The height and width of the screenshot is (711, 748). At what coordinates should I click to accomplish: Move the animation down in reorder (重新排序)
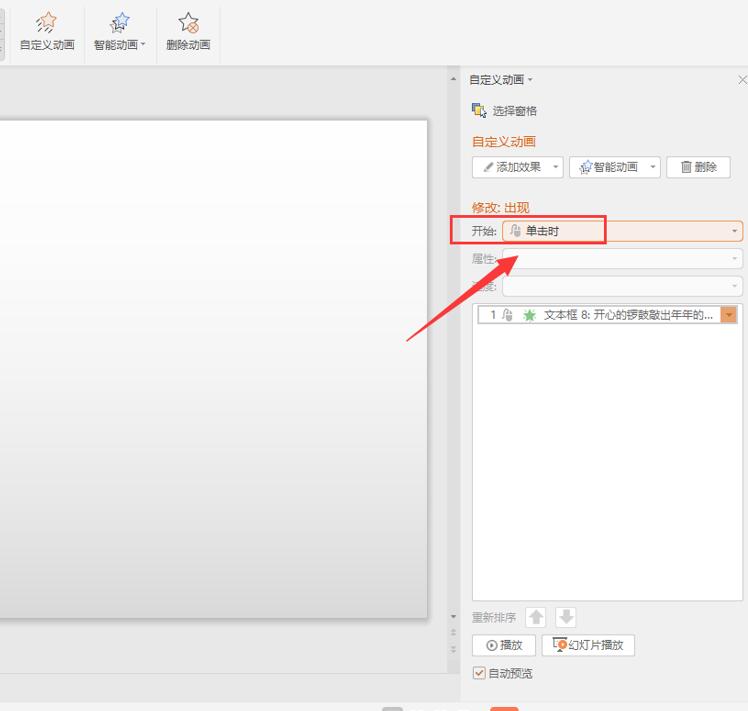click(x=566, y=617)
